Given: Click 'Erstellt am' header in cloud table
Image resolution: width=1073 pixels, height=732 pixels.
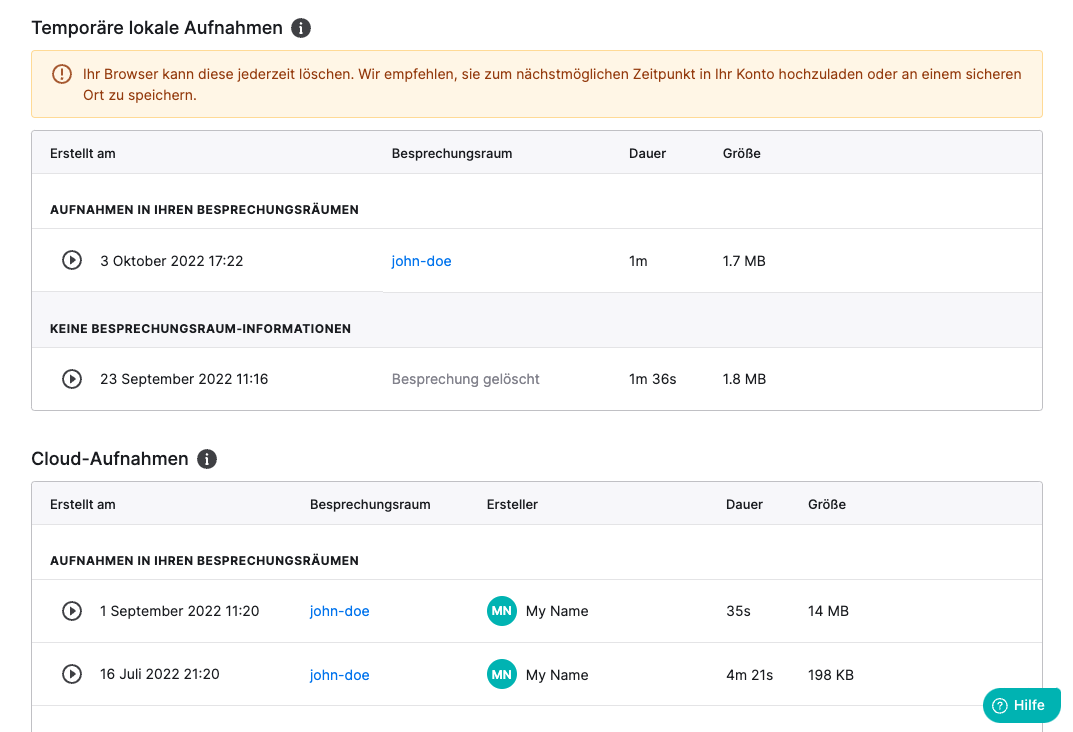Looking at the screenshot, I should [83, 504].
